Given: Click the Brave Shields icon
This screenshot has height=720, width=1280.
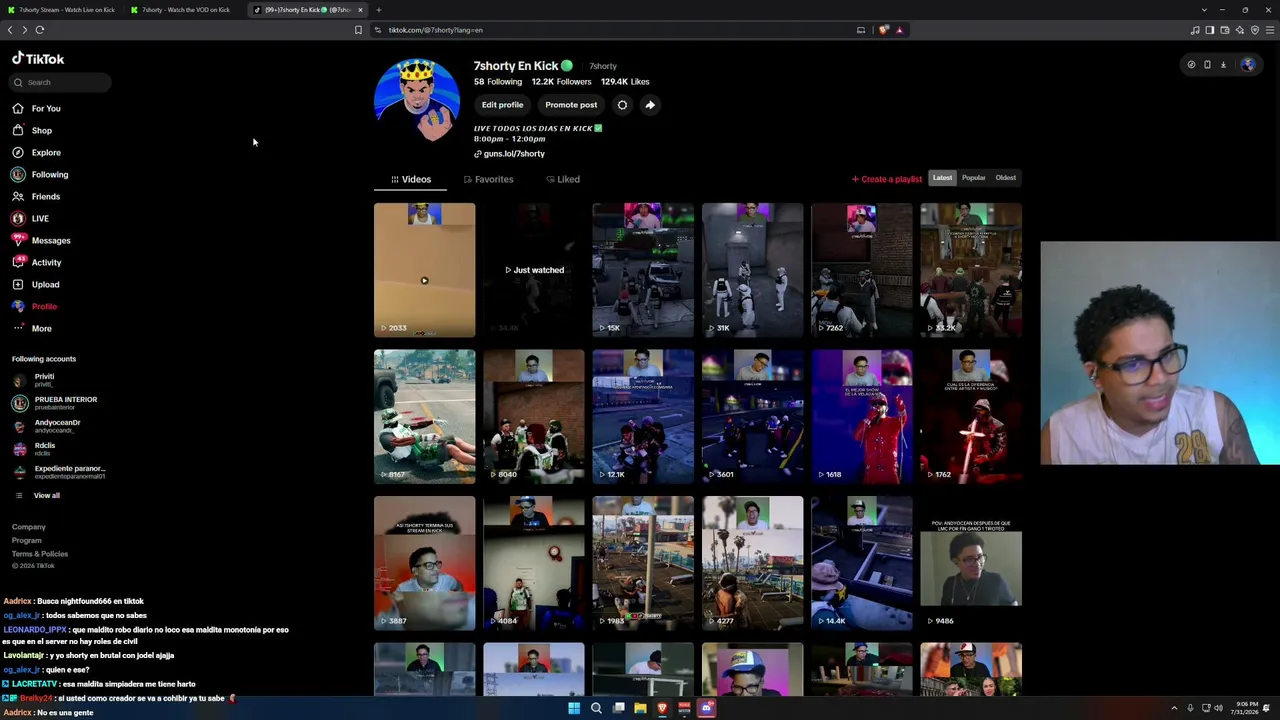Looking at the screenshot, I should [884, 30].
